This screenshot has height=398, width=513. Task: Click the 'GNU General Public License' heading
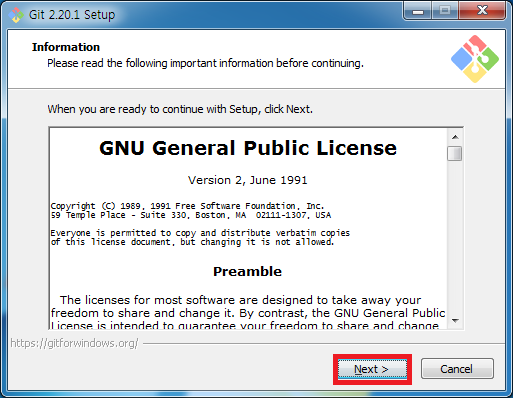pyautogui.click(x=248, y=148)
